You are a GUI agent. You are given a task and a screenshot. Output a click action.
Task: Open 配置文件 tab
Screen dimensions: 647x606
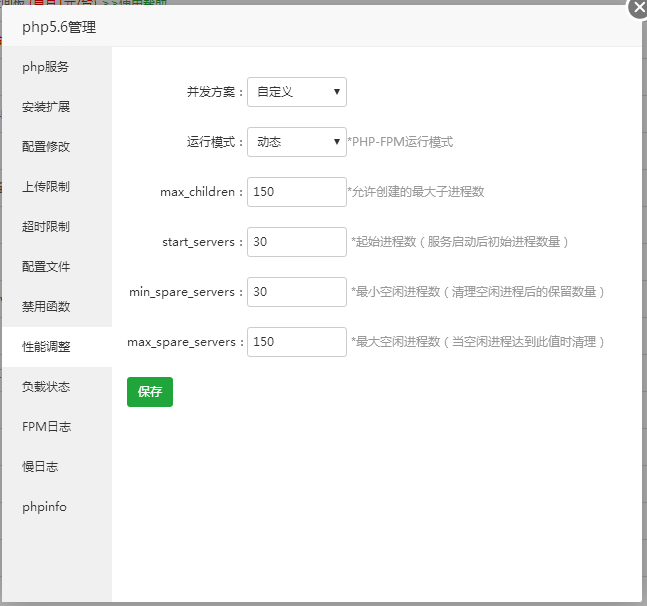tap(57, 267)
